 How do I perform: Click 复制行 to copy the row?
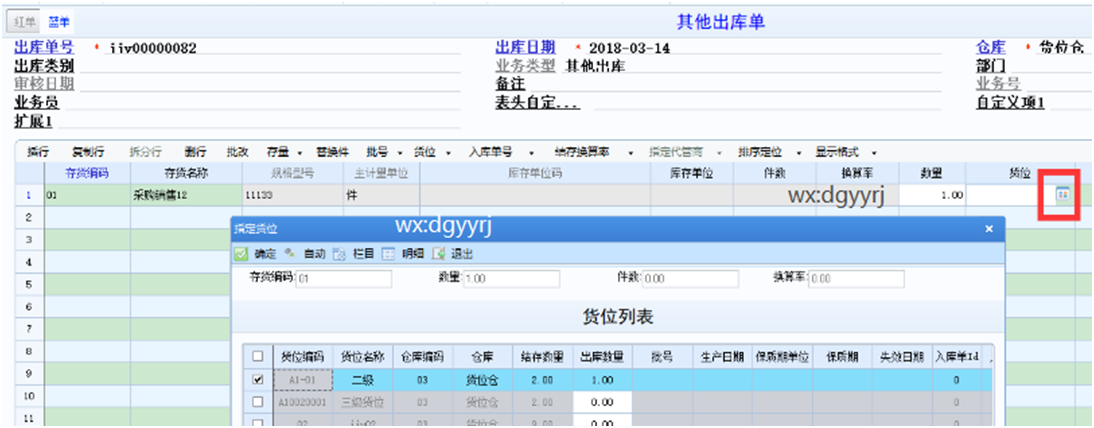(x=88, y=152)
